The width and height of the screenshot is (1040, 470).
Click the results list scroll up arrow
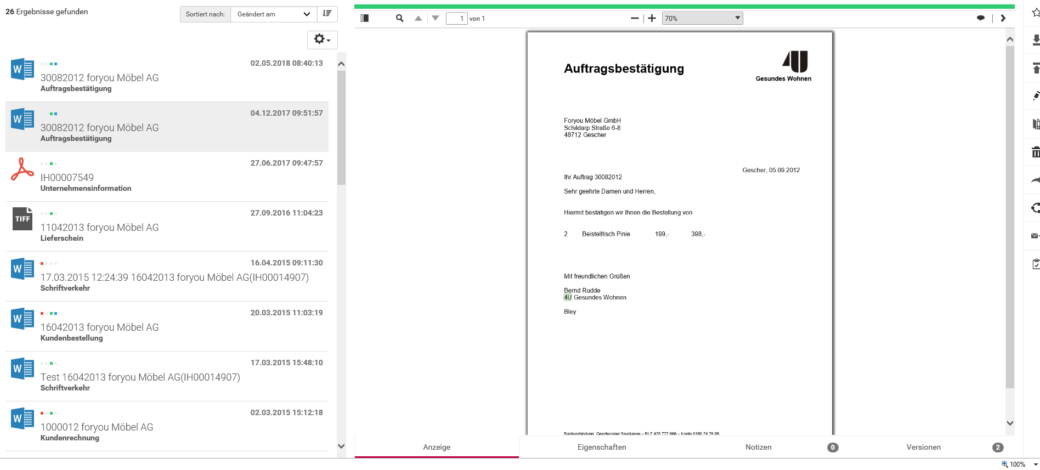click(342, 64)
